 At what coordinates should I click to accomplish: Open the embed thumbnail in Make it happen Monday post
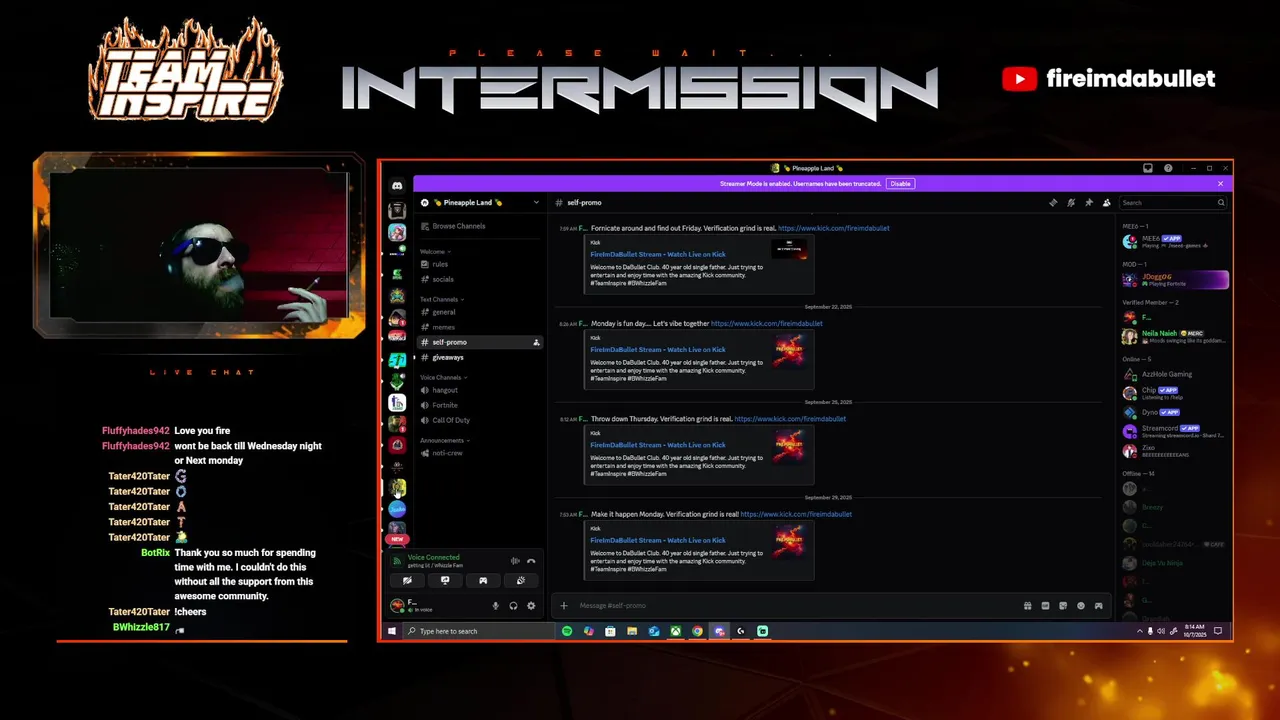(789, 541)
